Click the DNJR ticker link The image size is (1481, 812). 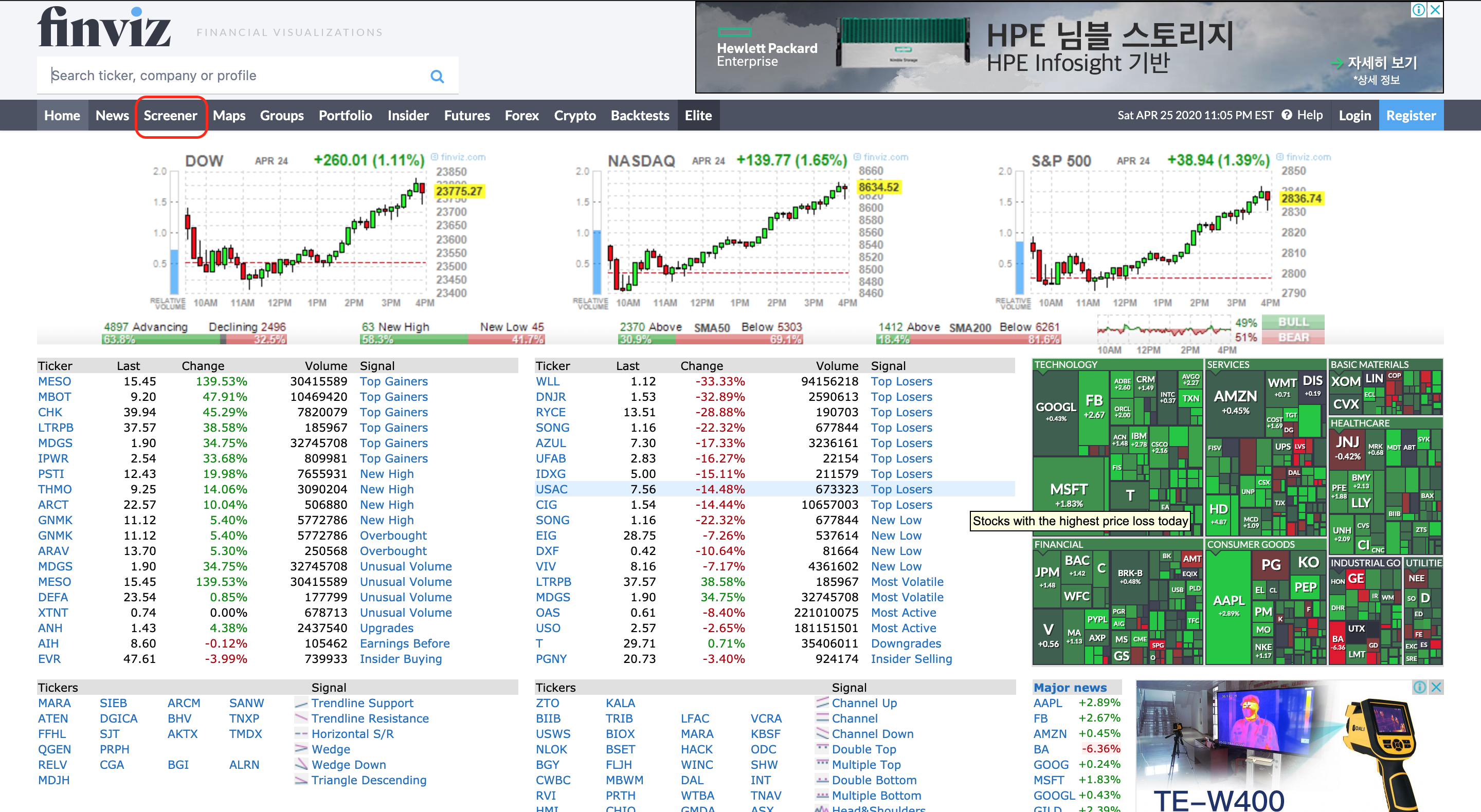pos(551,397)
